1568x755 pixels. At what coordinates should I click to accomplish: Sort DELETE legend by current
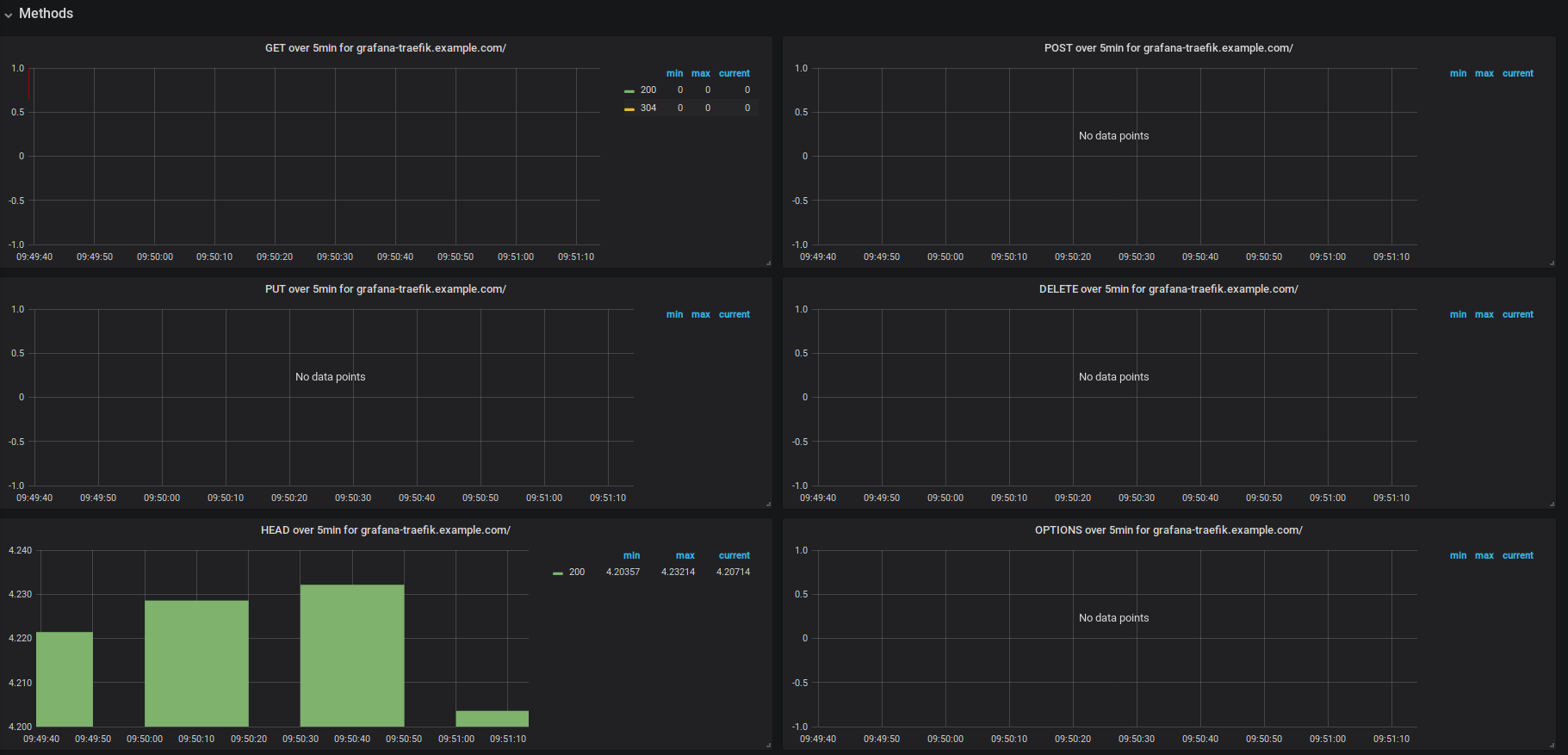coord(1518,315)
